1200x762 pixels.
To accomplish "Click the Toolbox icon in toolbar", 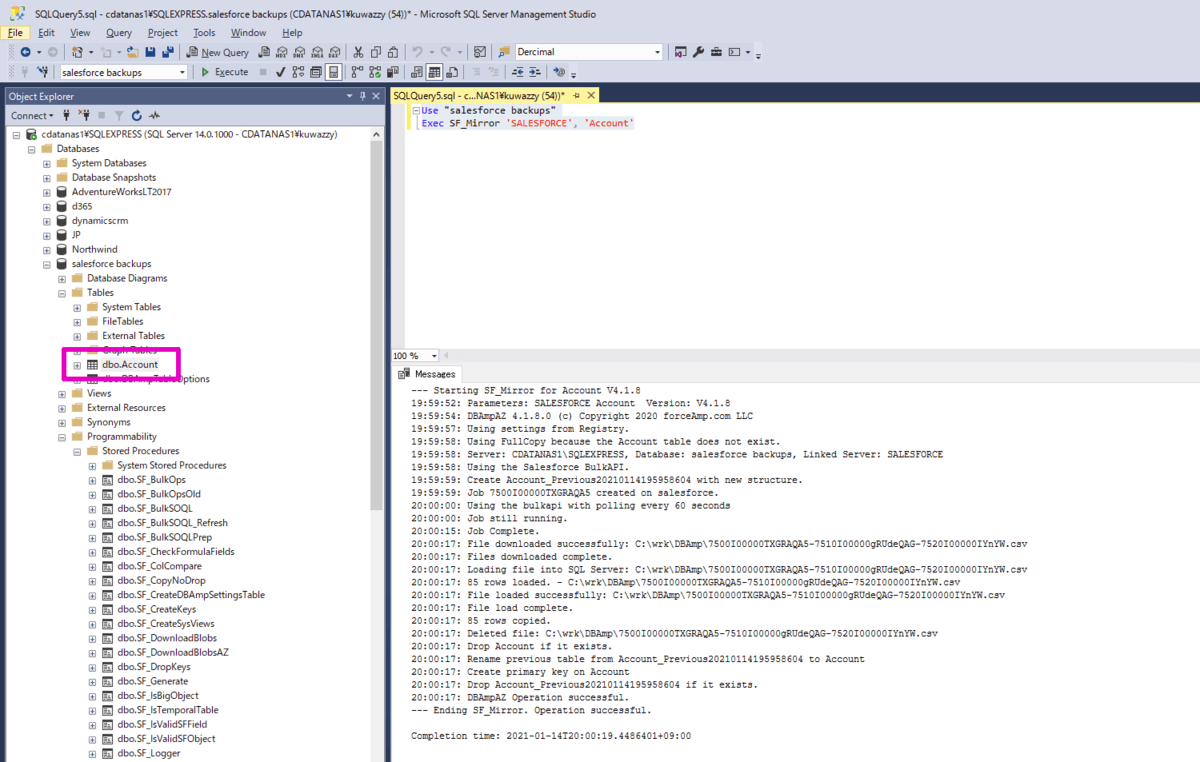I will [717, 52].
